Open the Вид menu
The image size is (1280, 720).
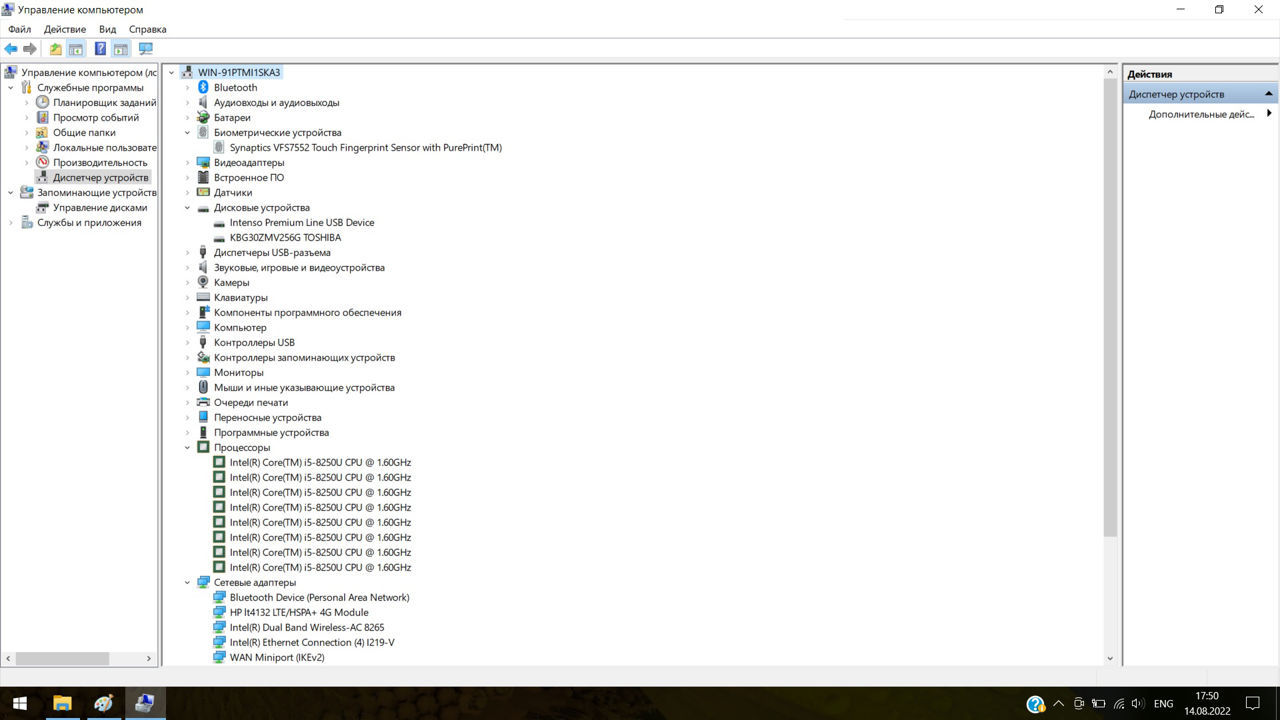107,29
